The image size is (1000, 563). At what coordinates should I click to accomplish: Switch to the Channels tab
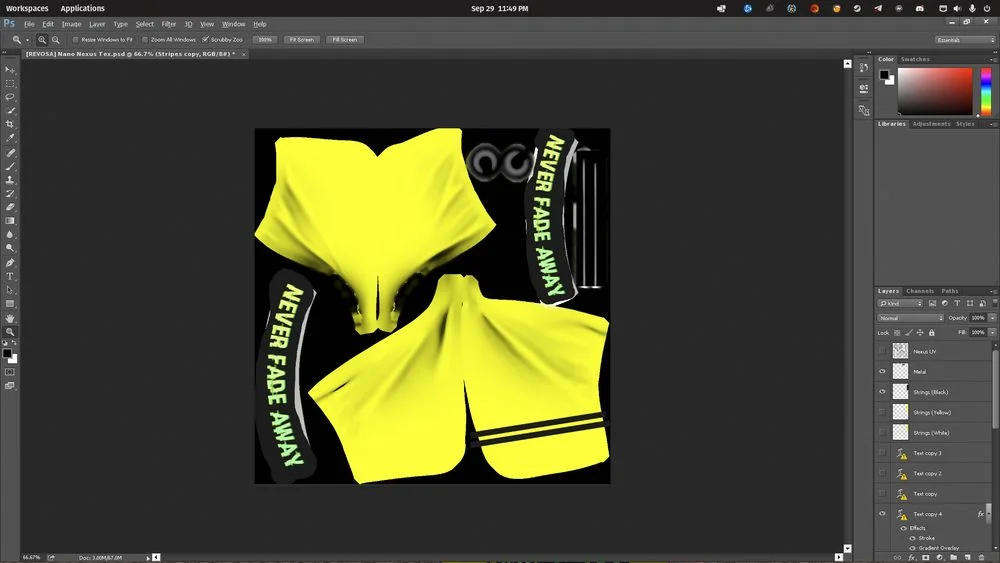click(x=920, y=291)
